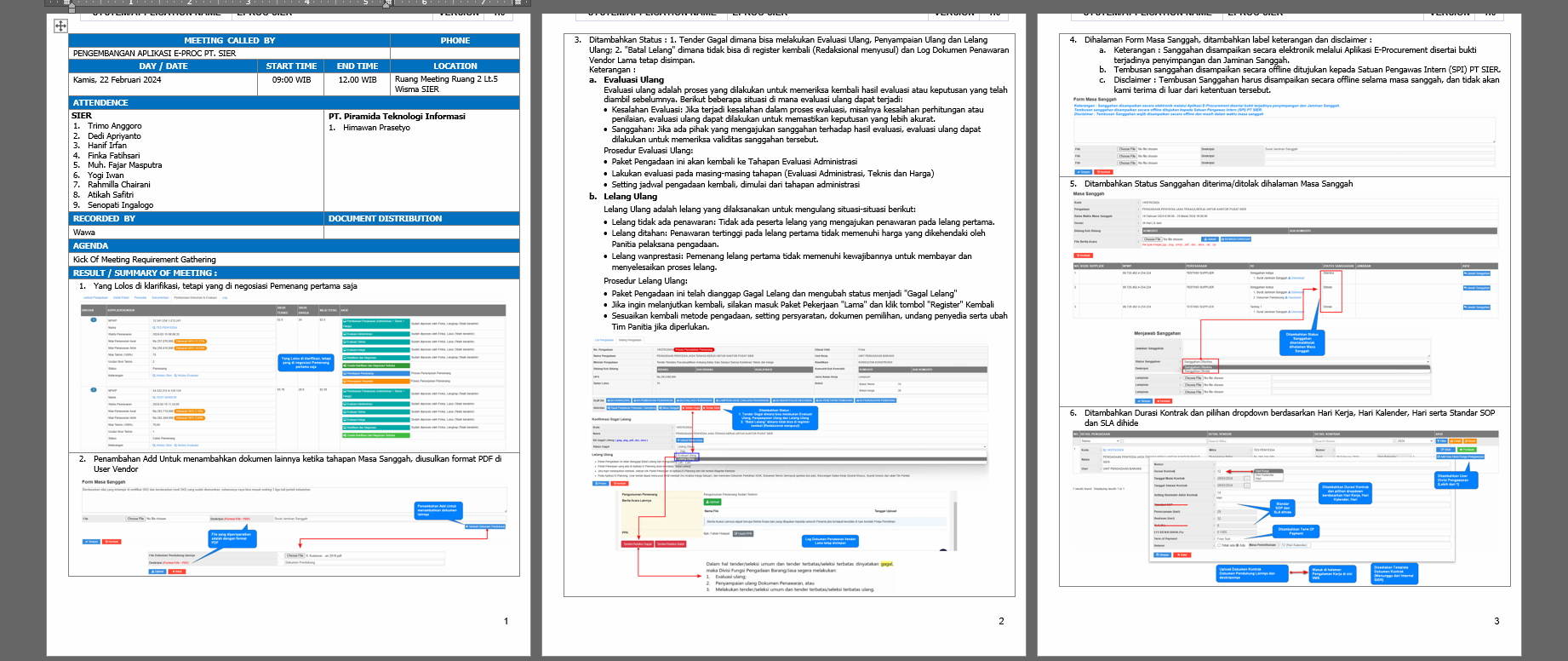Click the table move handle icon
Screen dimensions: 1568x661
60,26
